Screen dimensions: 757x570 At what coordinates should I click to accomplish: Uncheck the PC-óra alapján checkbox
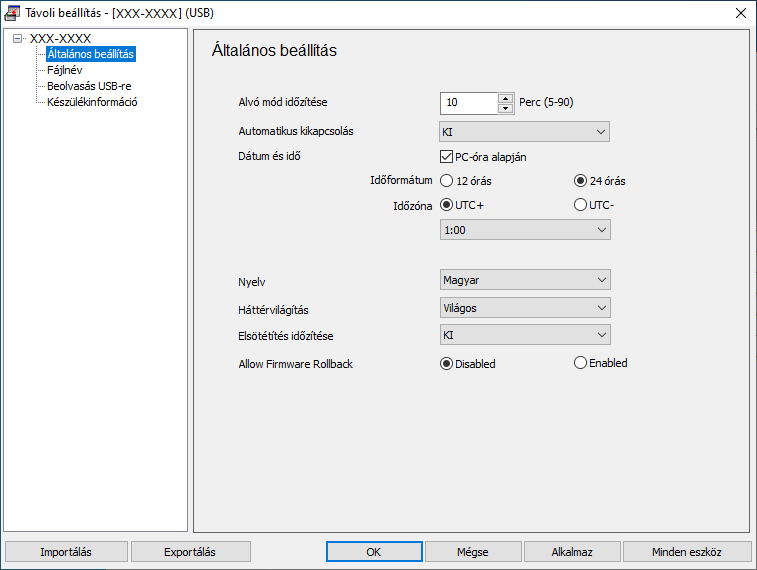point(447,156)
